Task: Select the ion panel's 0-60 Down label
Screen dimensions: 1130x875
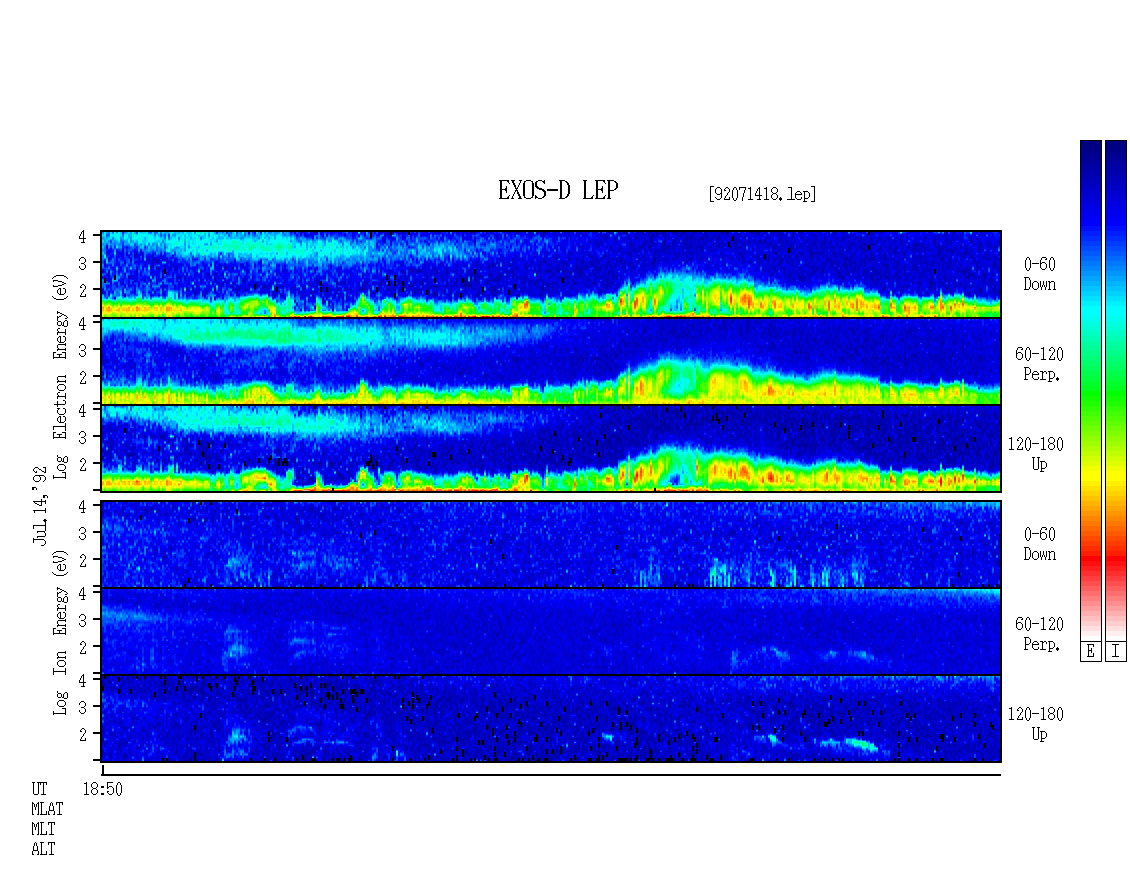Action: coord(1039,544)
